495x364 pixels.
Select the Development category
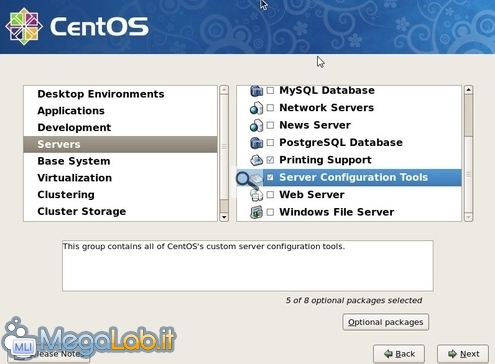tap(120, 127)
